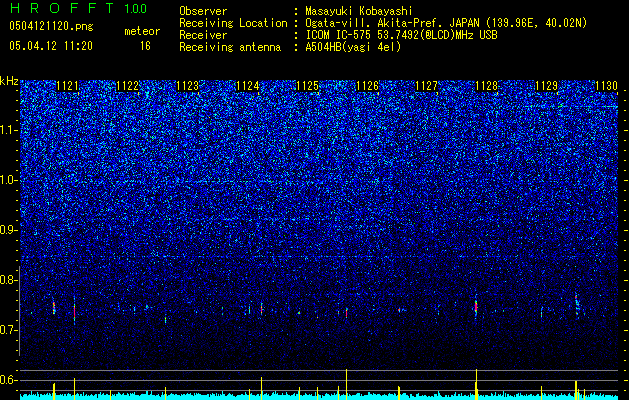Screen dimensions: 629x400
Task: Click the 'Observer' field label
Action: 203,11
